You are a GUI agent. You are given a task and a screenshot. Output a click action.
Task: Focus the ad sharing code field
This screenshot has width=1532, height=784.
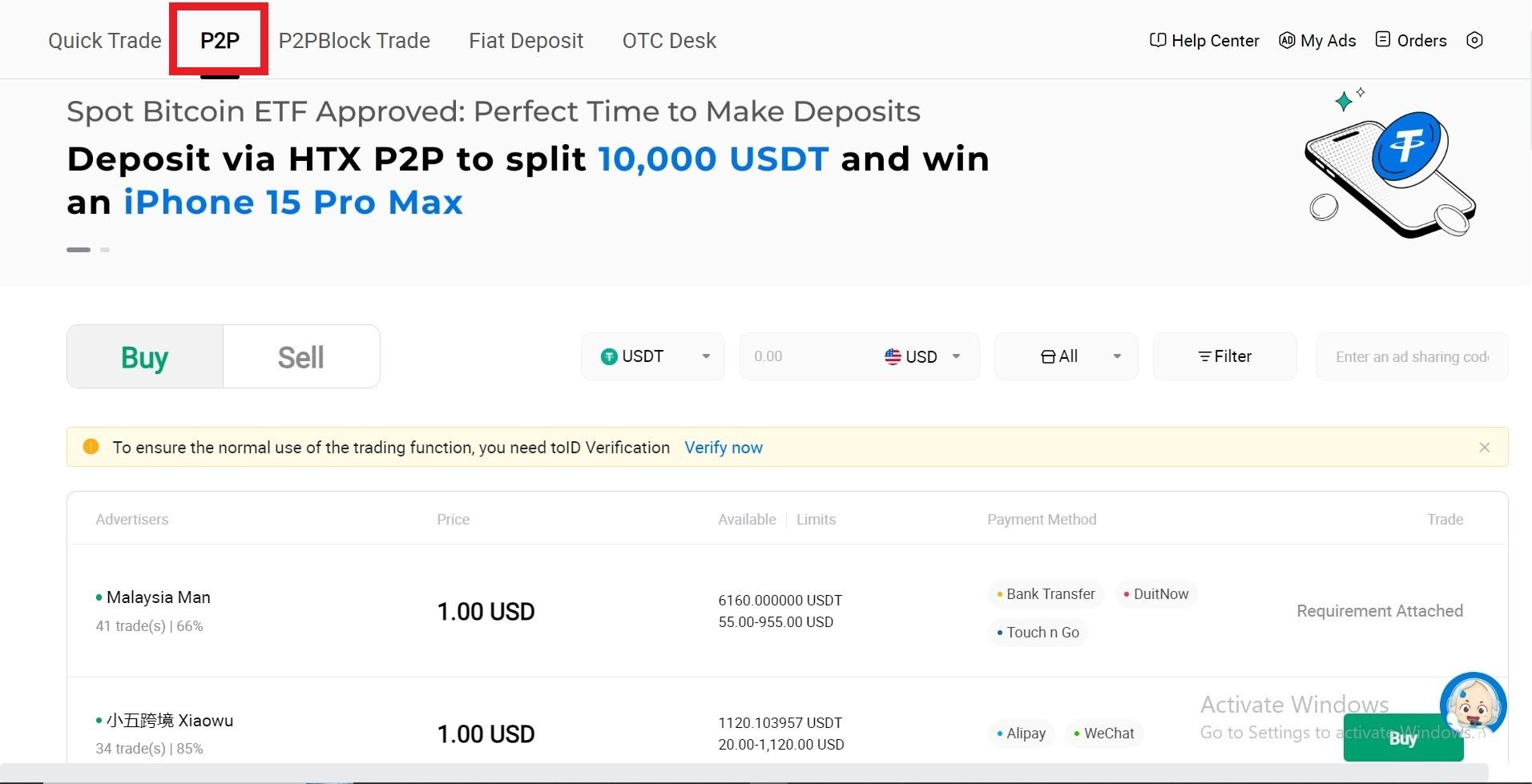tap(1412, 356)
